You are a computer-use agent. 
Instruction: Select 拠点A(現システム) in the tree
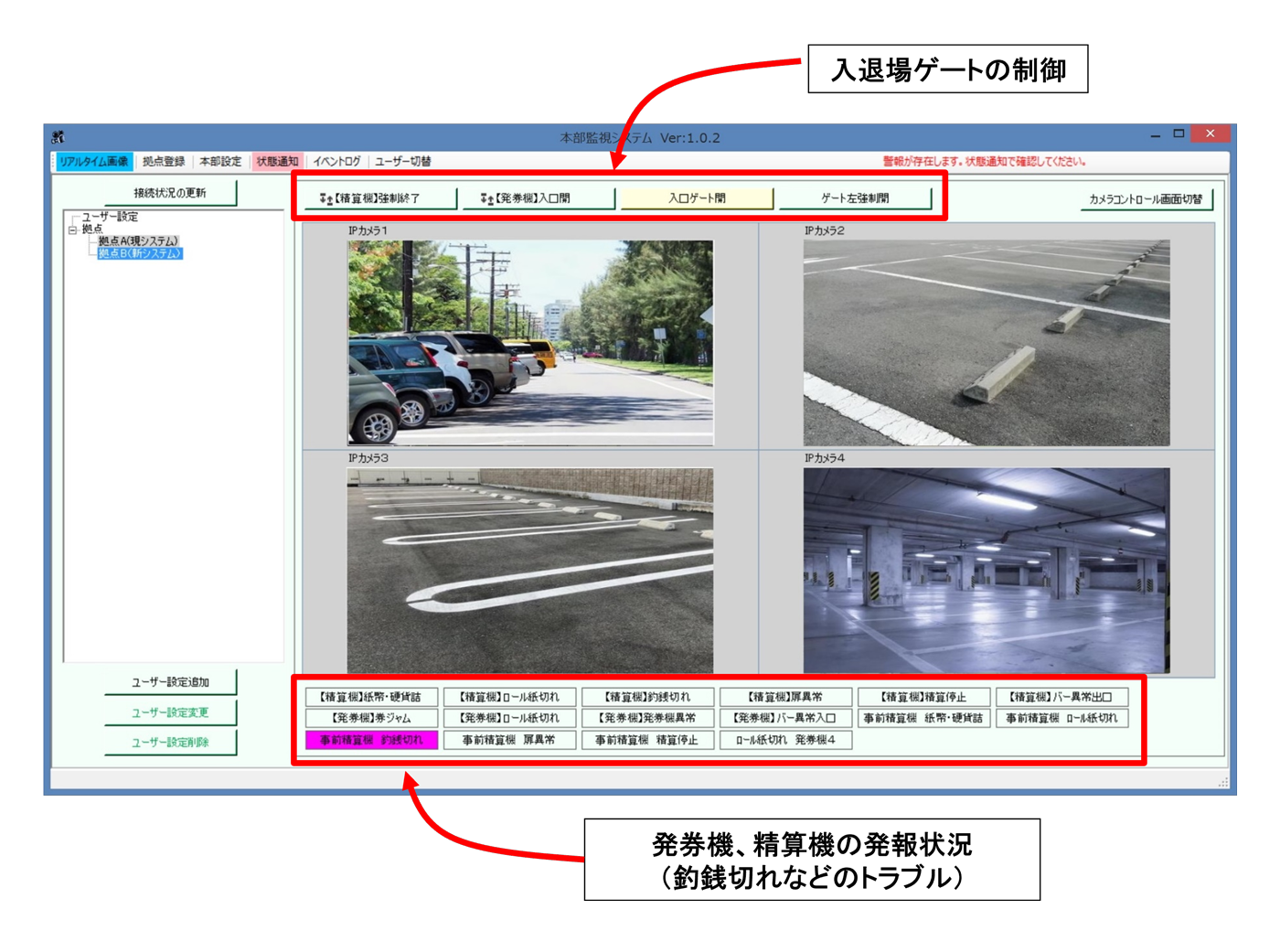click(138, 241)
